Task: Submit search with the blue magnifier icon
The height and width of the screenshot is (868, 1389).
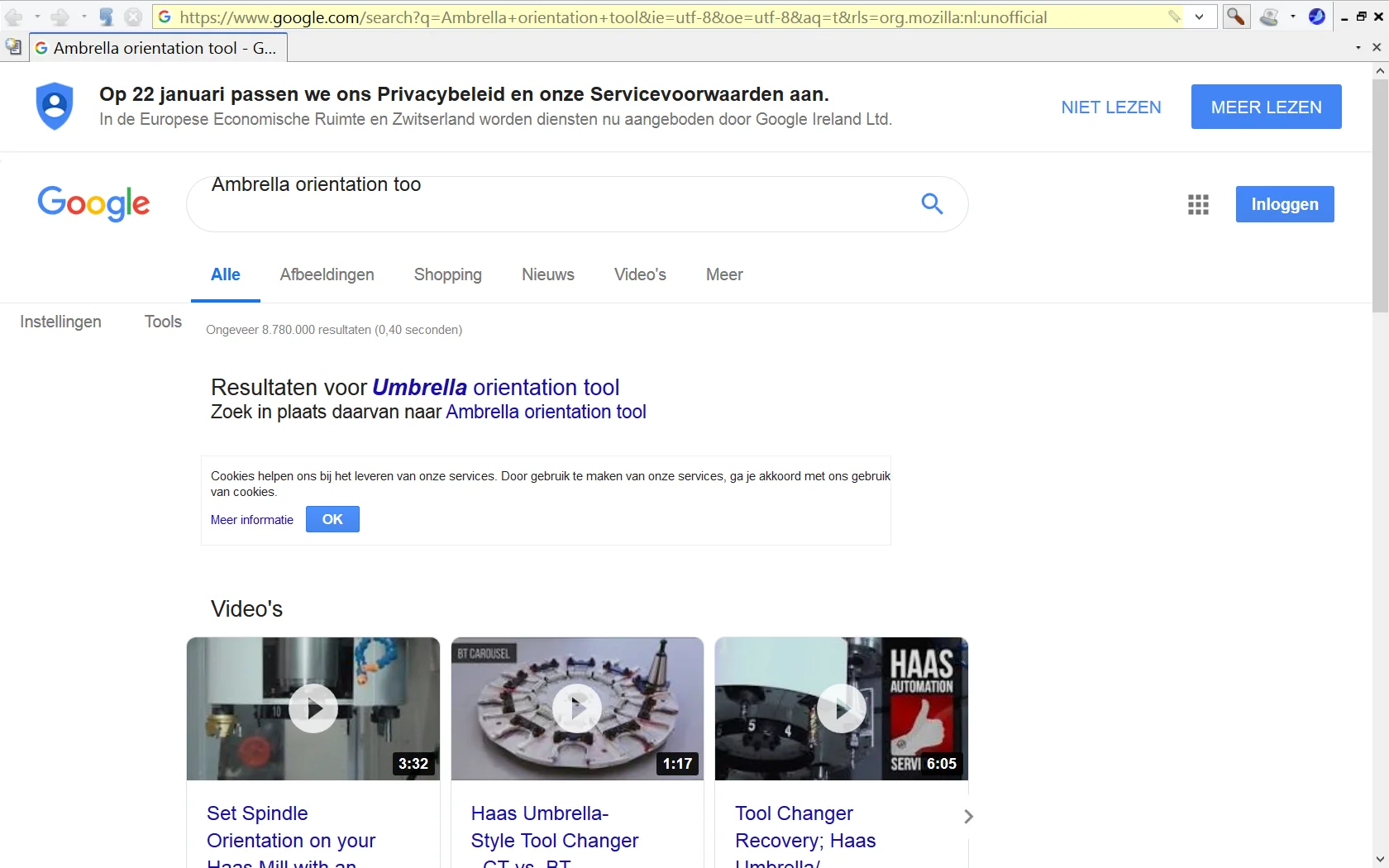Action: tap(933, 203)
